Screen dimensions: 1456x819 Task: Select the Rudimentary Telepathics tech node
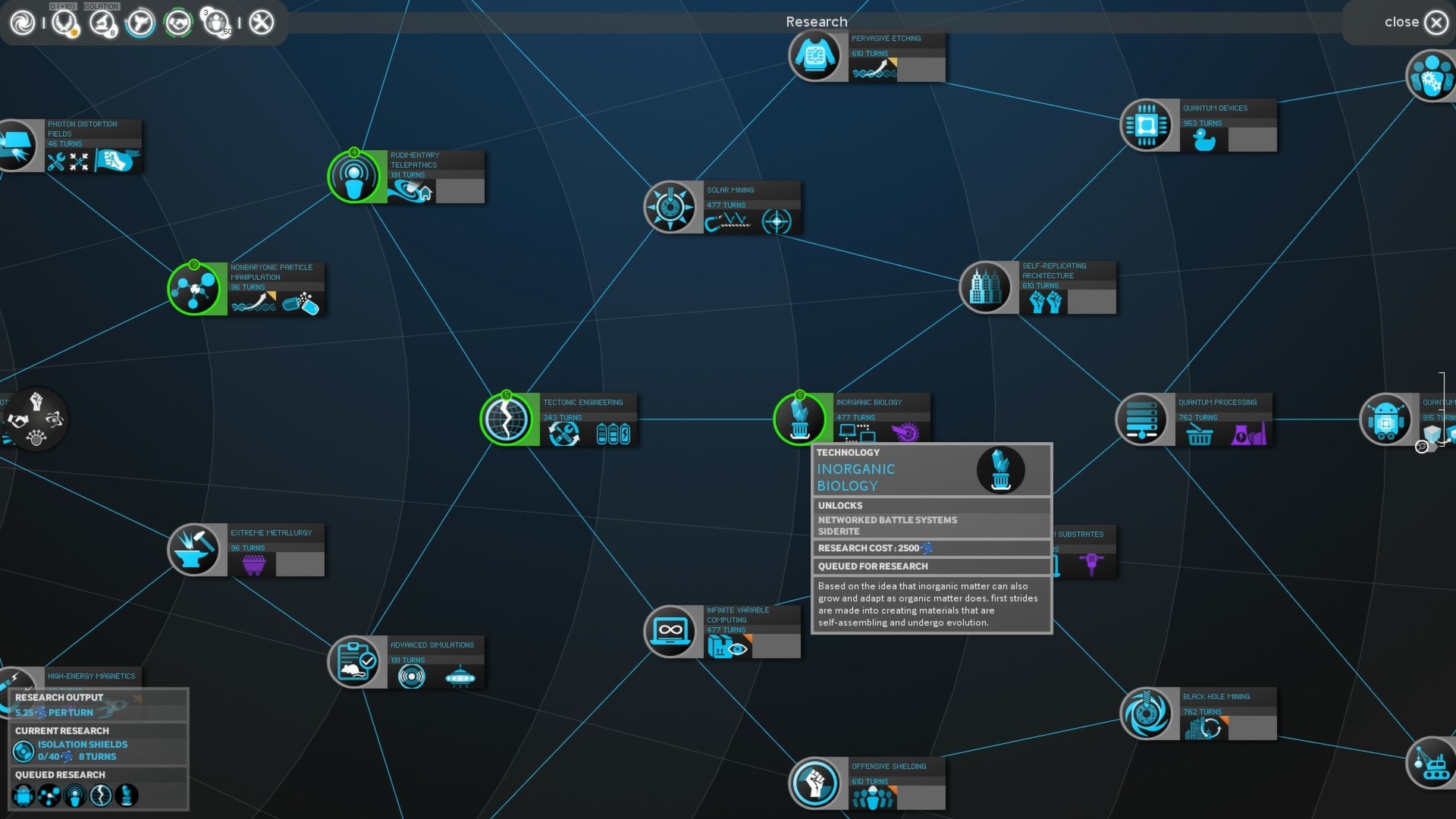[x=353, y=177]
